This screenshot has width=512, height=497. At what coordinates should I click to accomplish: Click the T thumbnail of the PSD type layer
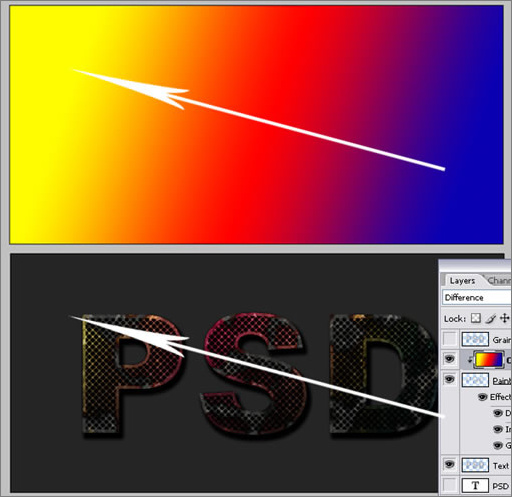(x=475, y=486)
